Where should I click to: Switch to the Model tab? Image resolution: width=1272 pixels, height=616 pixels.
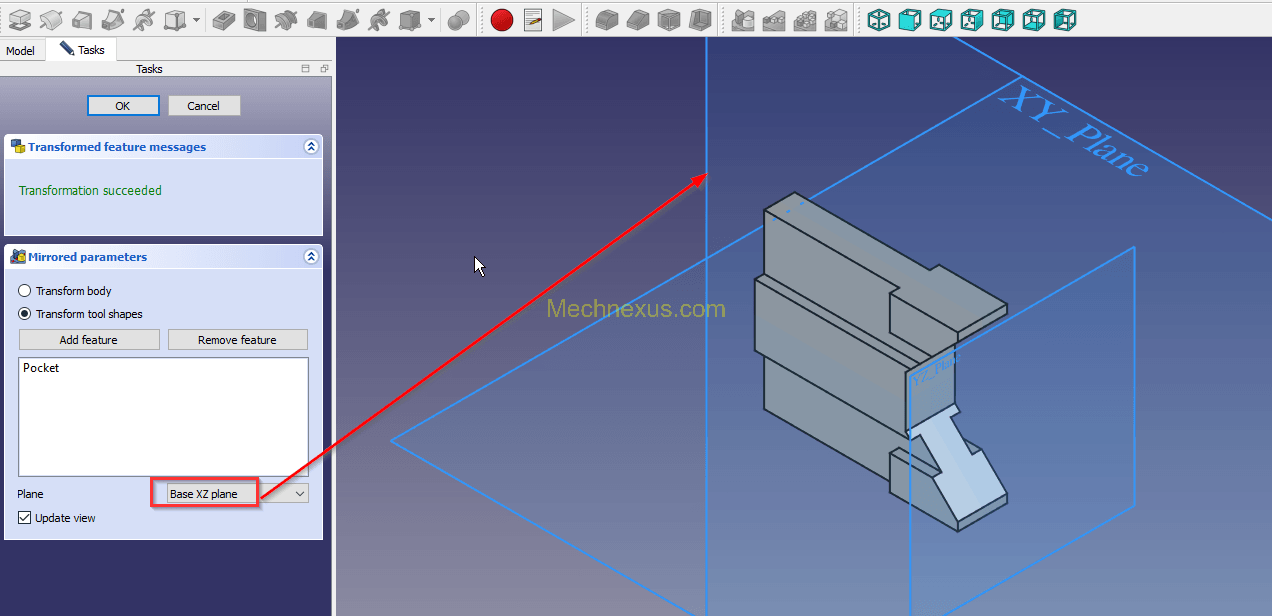(x=20, y=51)
